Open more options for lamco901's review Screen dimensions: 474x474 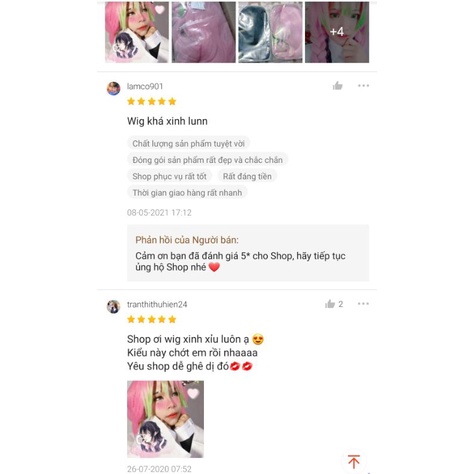(363, 86)
